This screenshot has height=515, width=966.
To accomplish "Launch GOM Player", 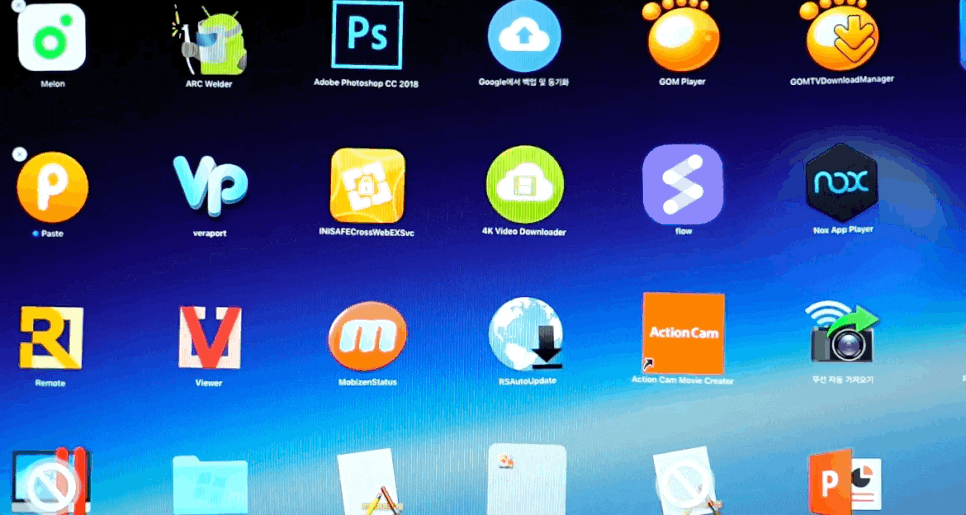I will (x=681, y=36).
